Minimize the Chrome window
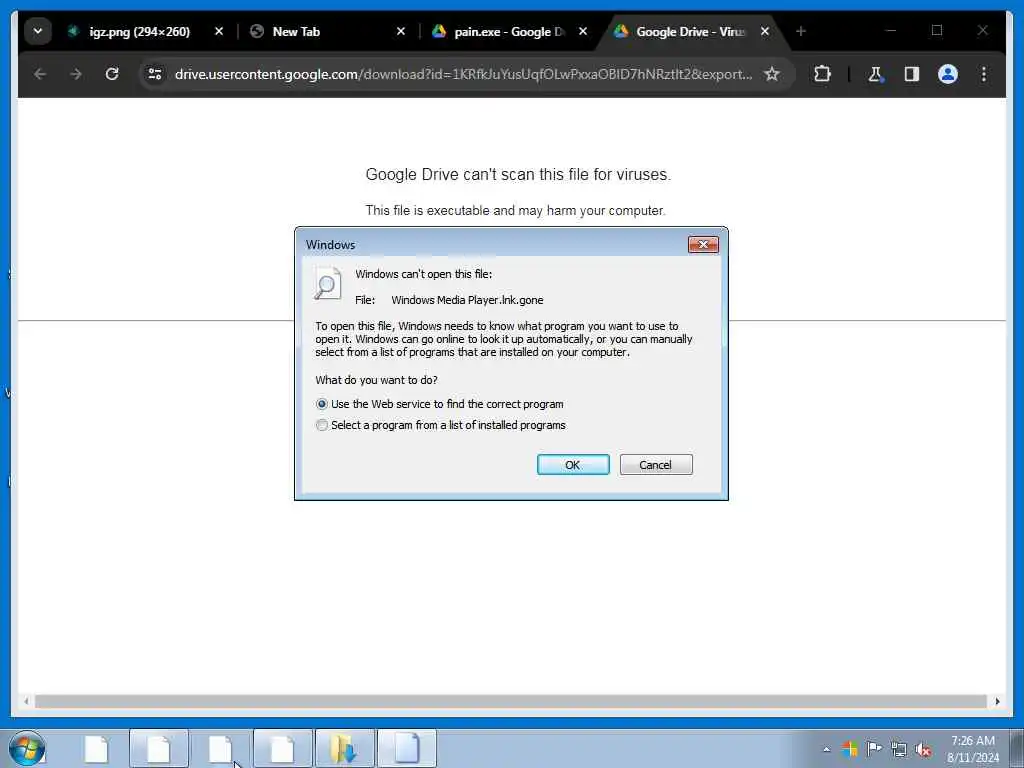 [891, 31]
